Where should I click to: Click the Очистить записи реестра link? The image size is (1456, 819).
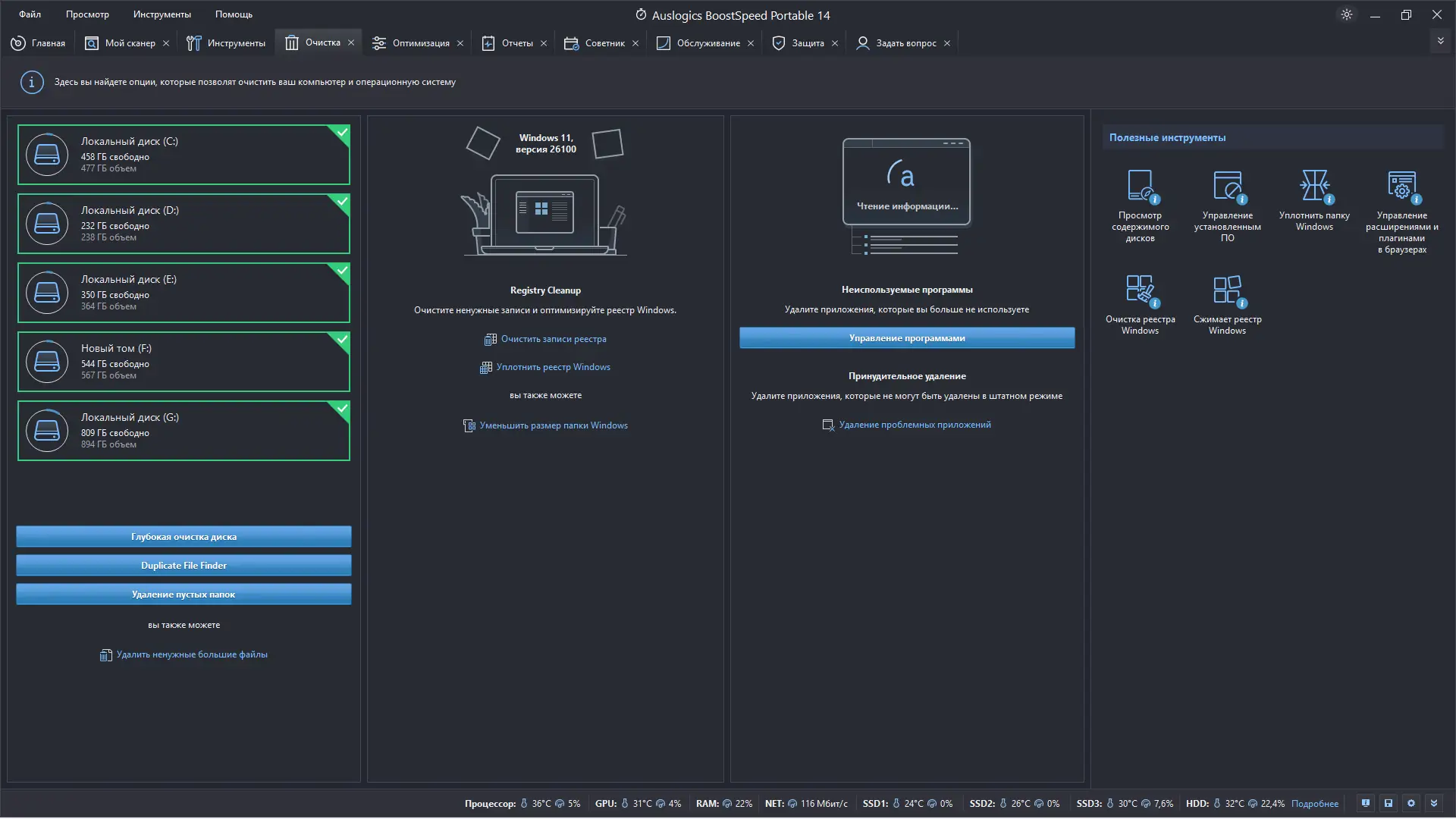click(x=553, y=339)
